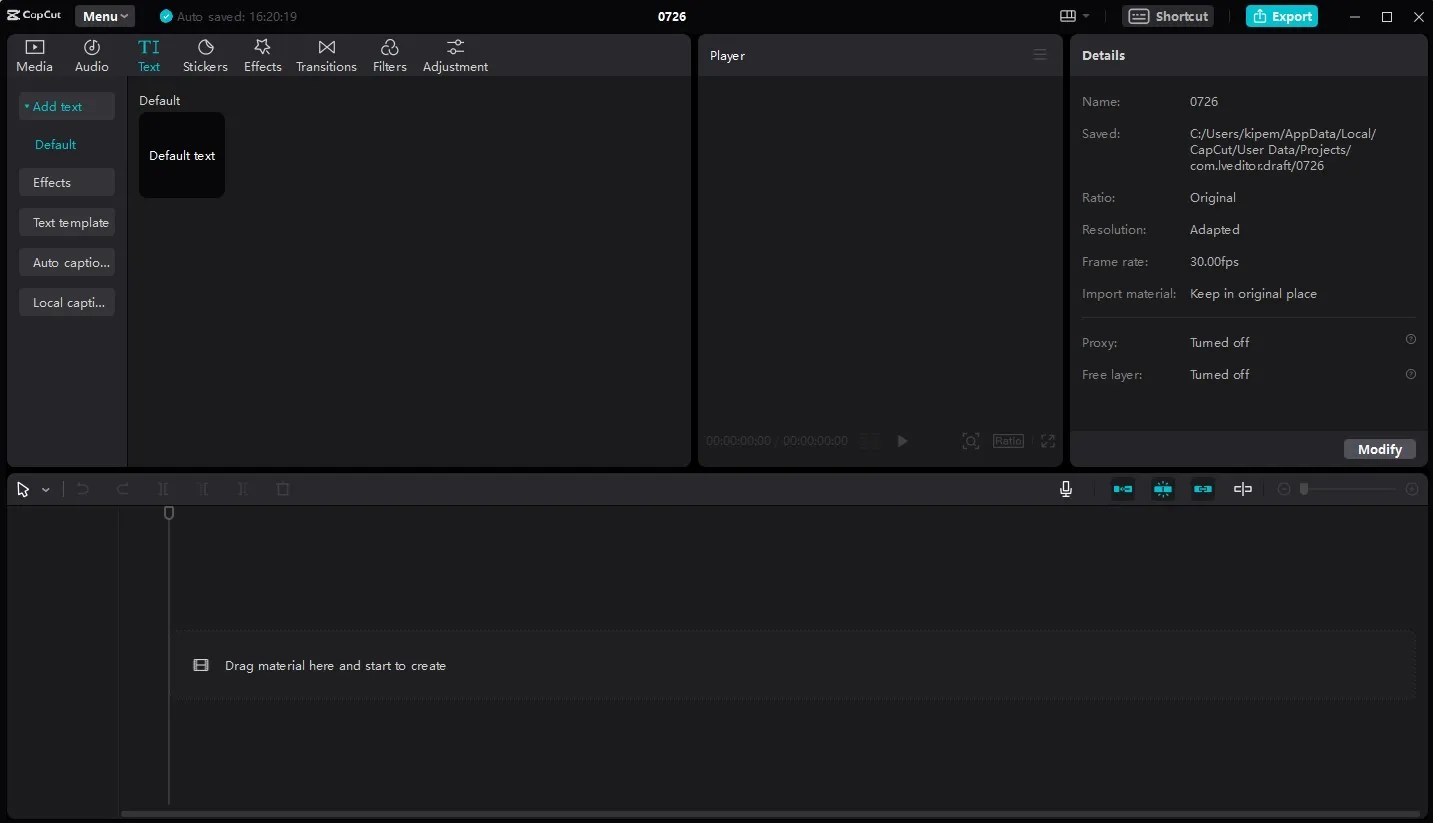Show Proxy help info icon
The image size is (1433, 823).
coord(1410,340)
